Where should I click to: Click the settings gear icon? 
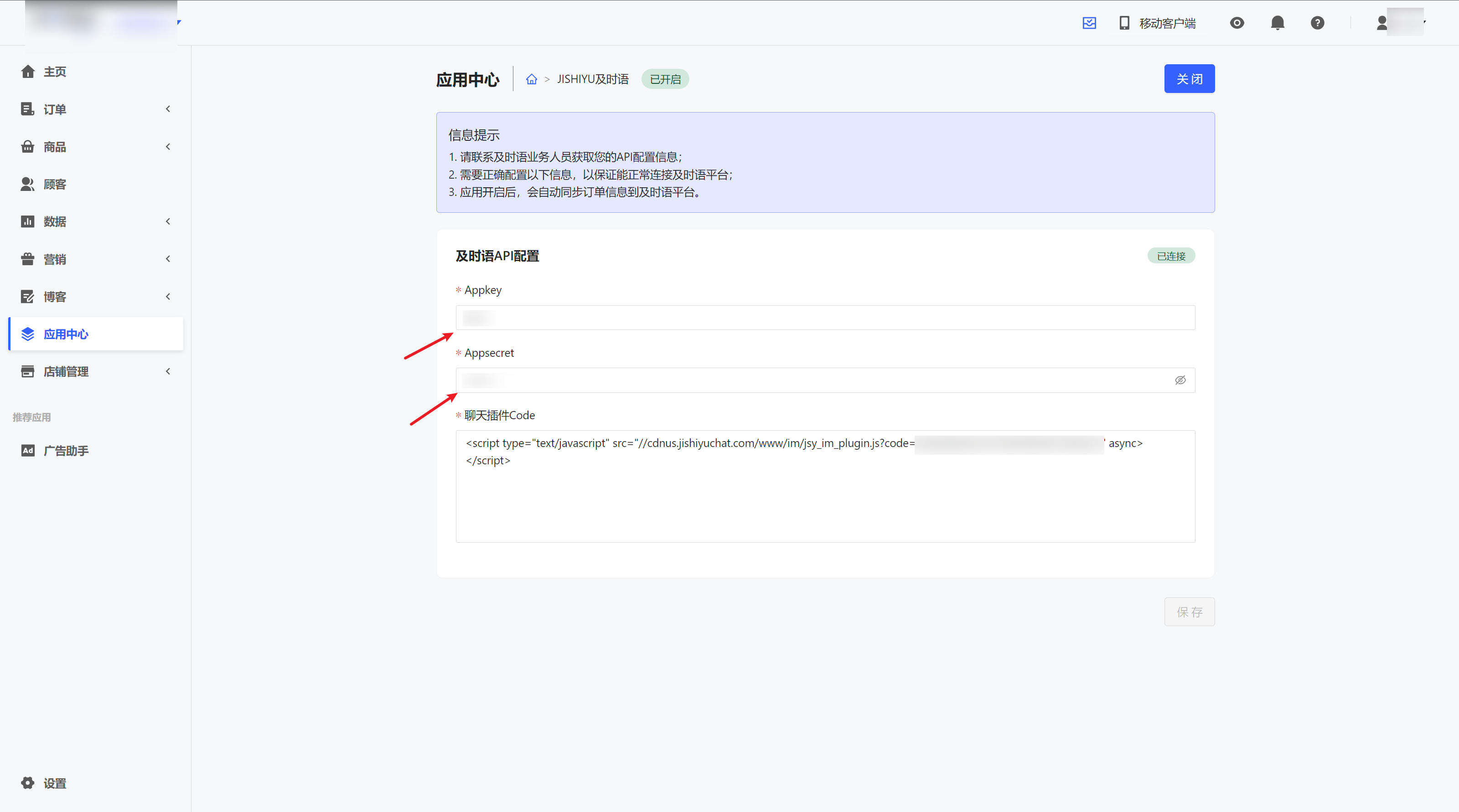point(27,783)
